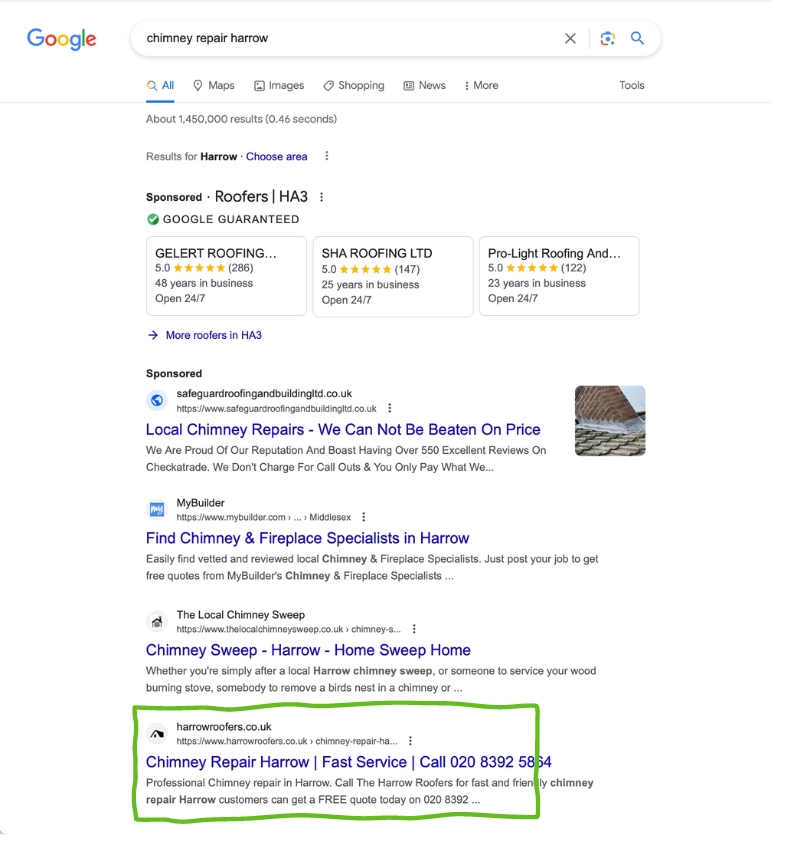The width and height of the screenshot is (800, 850).
Task: Expand the More search categories menu
Action: coord(481,86)
